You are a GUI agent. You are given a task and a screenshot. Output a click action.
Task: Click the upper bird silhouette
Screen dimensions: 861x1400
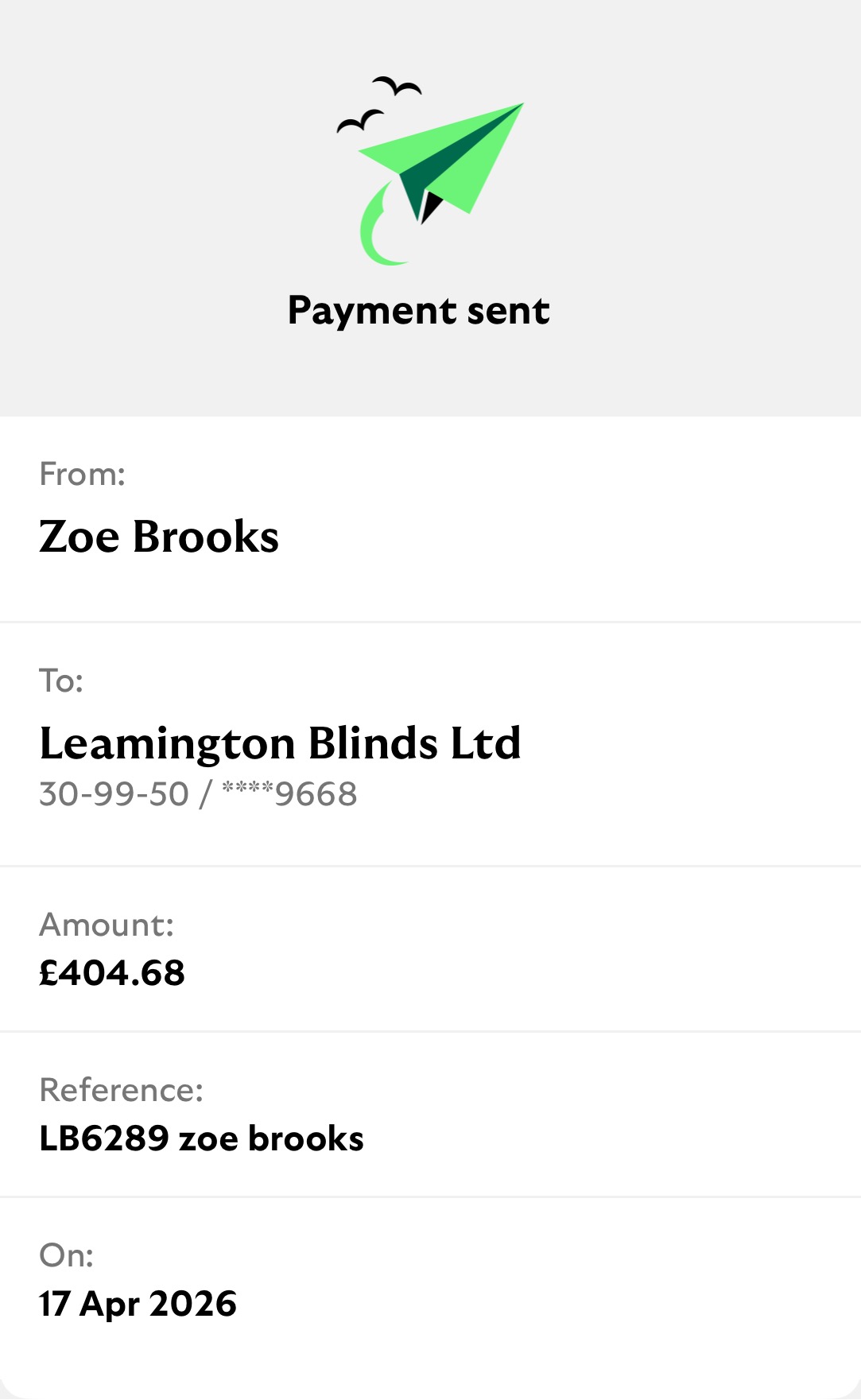397,85
